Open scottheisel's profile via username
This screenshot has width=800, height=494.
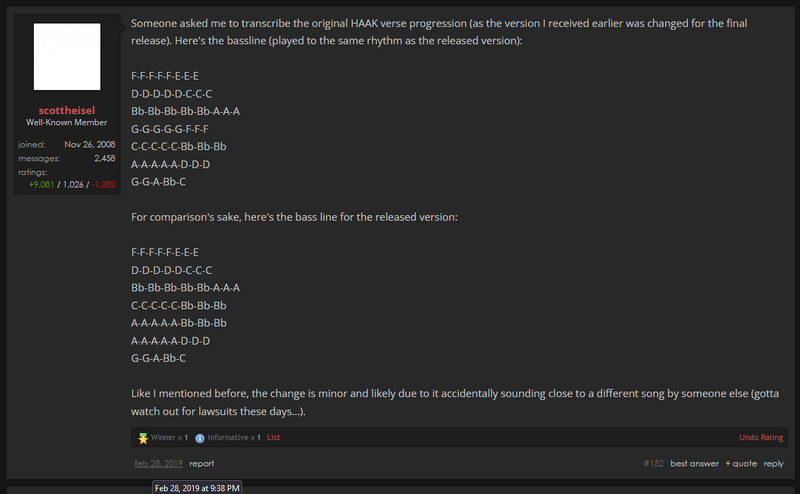[67, 110]
